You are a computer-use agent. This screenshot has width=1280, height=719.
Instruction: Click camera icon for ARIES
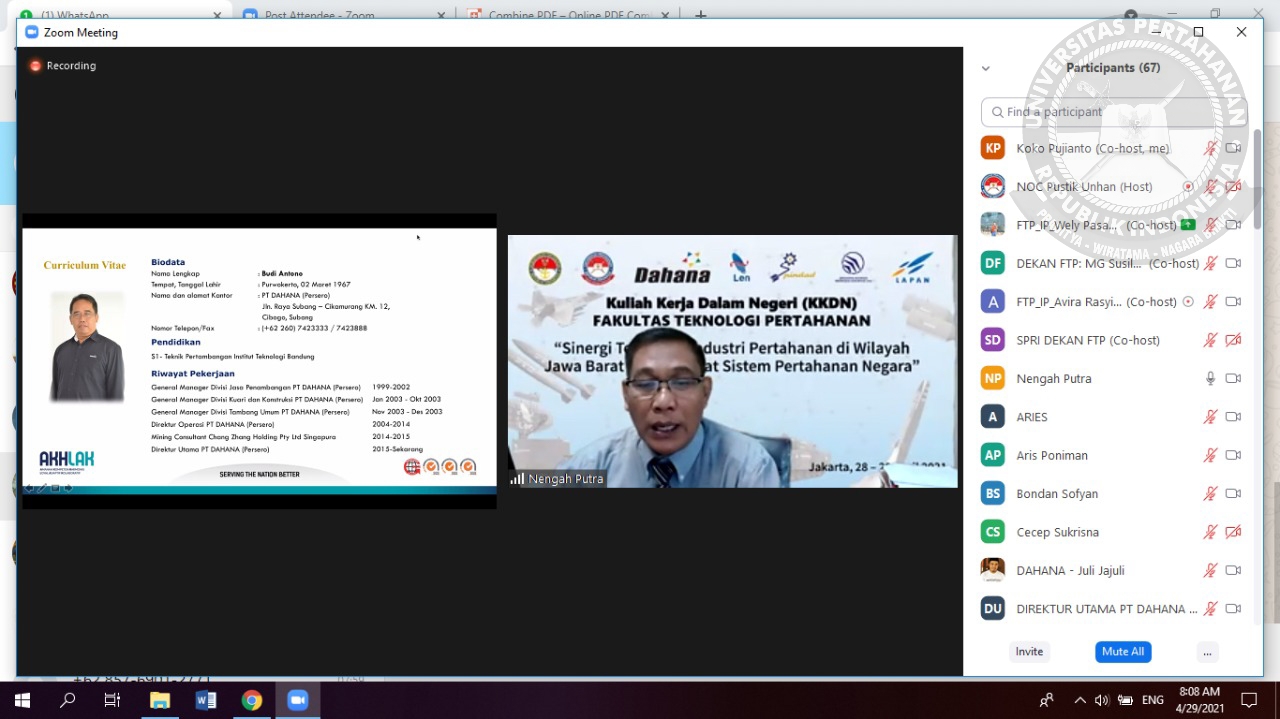click(1233, 417)
